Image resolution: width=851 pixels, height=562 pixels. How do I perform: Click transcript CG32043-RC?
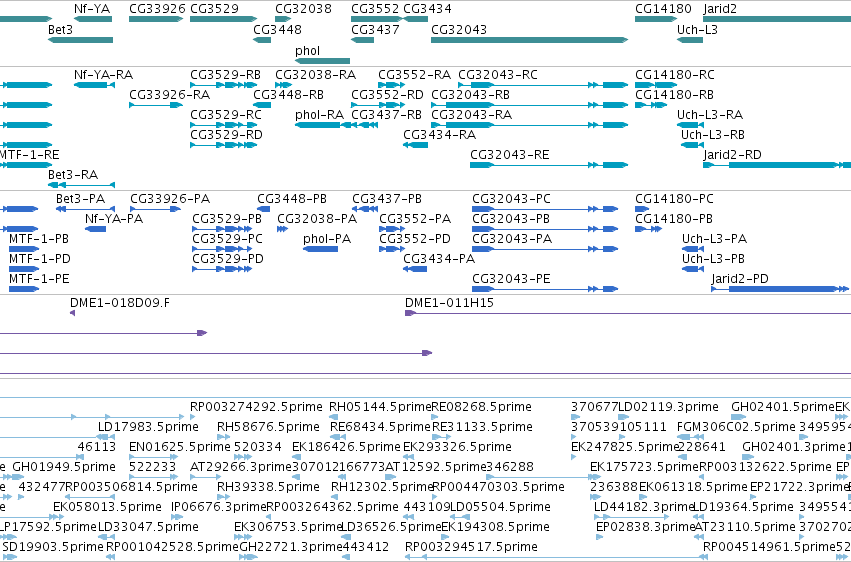(x=498, y=74)
